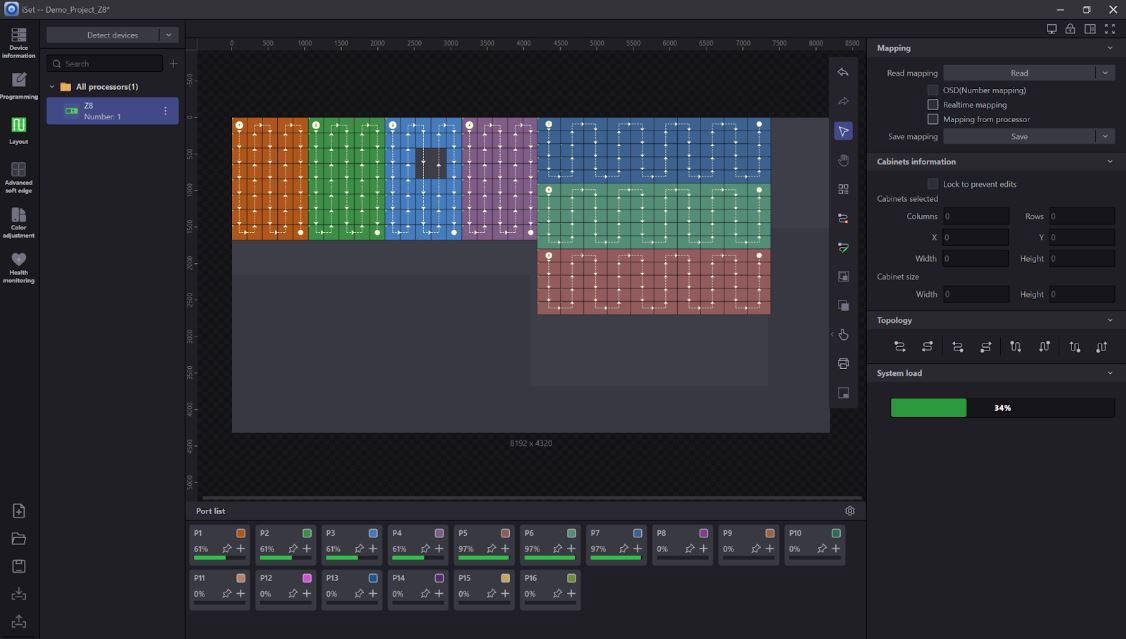Open the Detect devices dropdown arrow

pyautogui.click(x=169, y=35)
